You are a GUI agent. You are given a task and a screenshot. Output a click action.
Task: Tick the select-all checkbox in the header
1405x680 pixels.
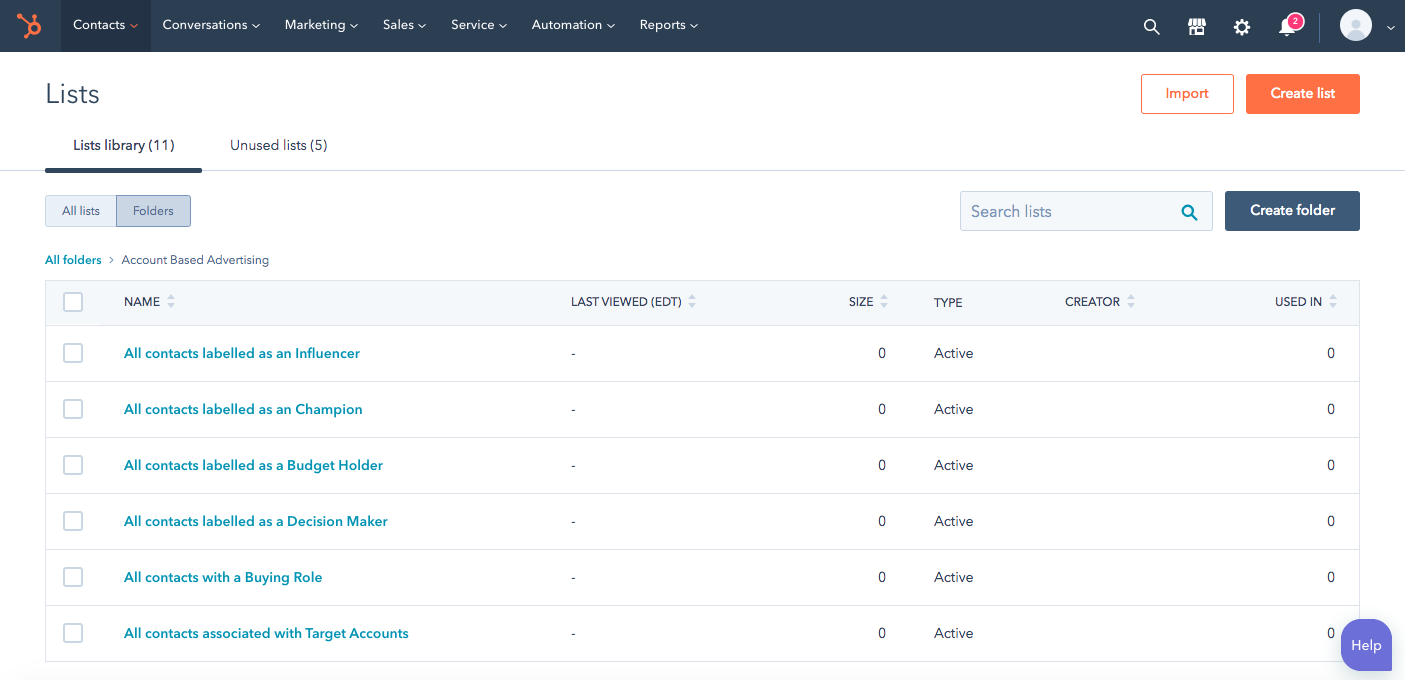coord(73,302)
